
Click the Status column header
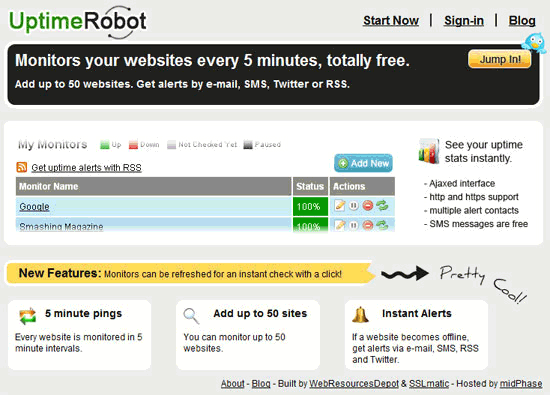click(x=310, y=186)
